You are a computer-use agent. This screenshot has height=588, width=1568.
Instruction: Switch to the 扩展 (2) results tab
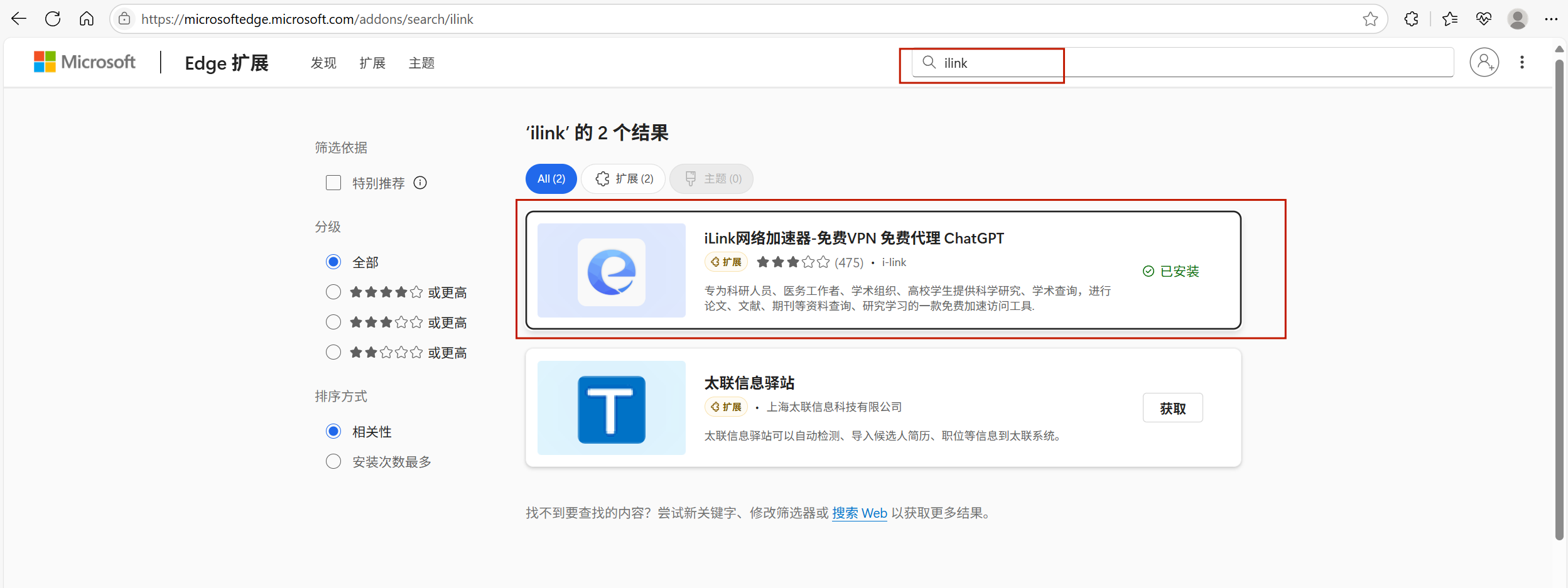pos(624,179)
